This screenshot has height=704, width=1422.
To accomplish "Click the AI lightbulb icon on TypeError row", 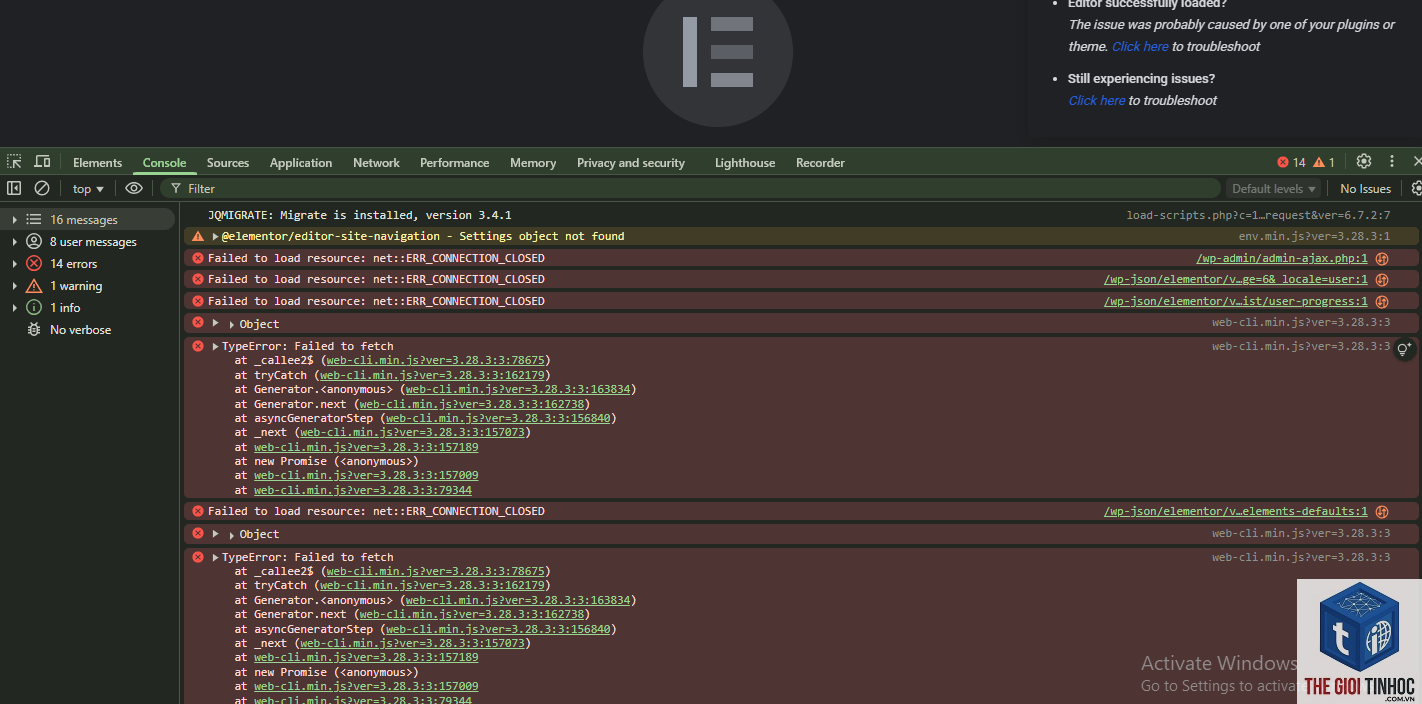I will click(1405, 349).
